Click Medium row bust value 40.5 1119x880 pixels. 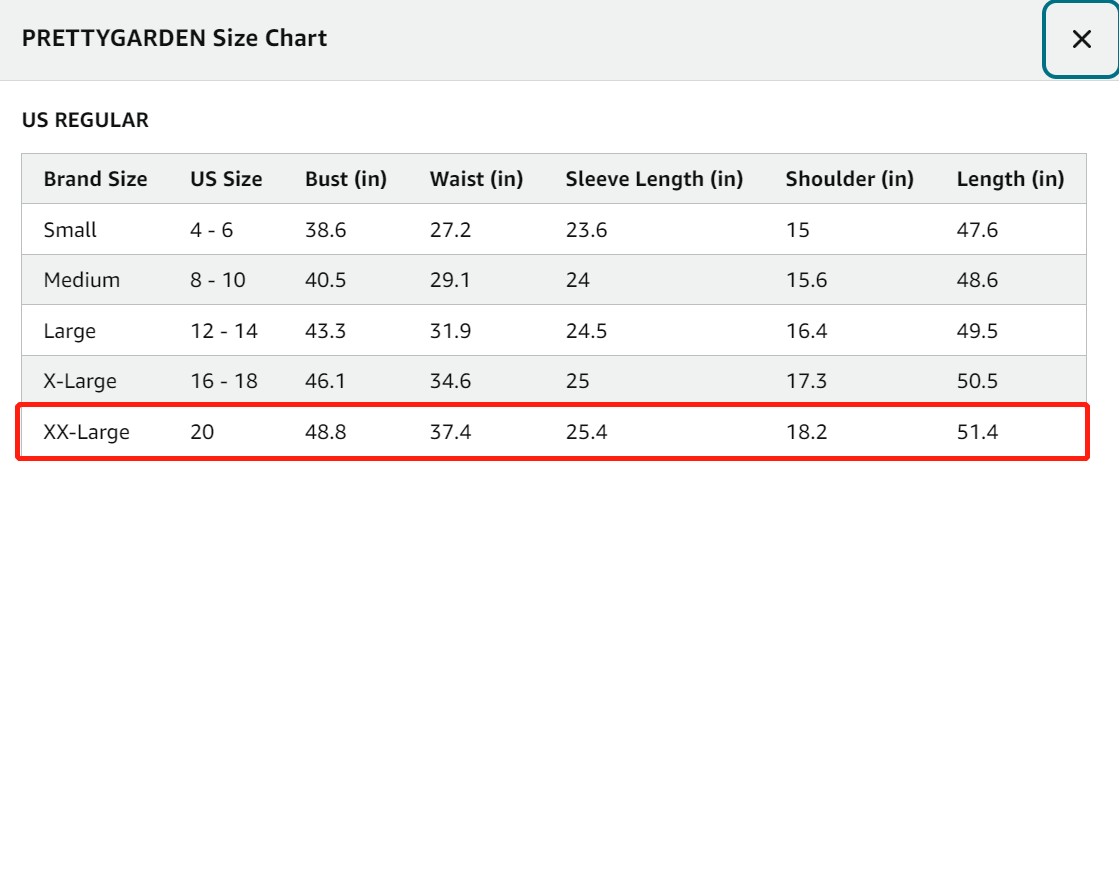tap(325, 280)
